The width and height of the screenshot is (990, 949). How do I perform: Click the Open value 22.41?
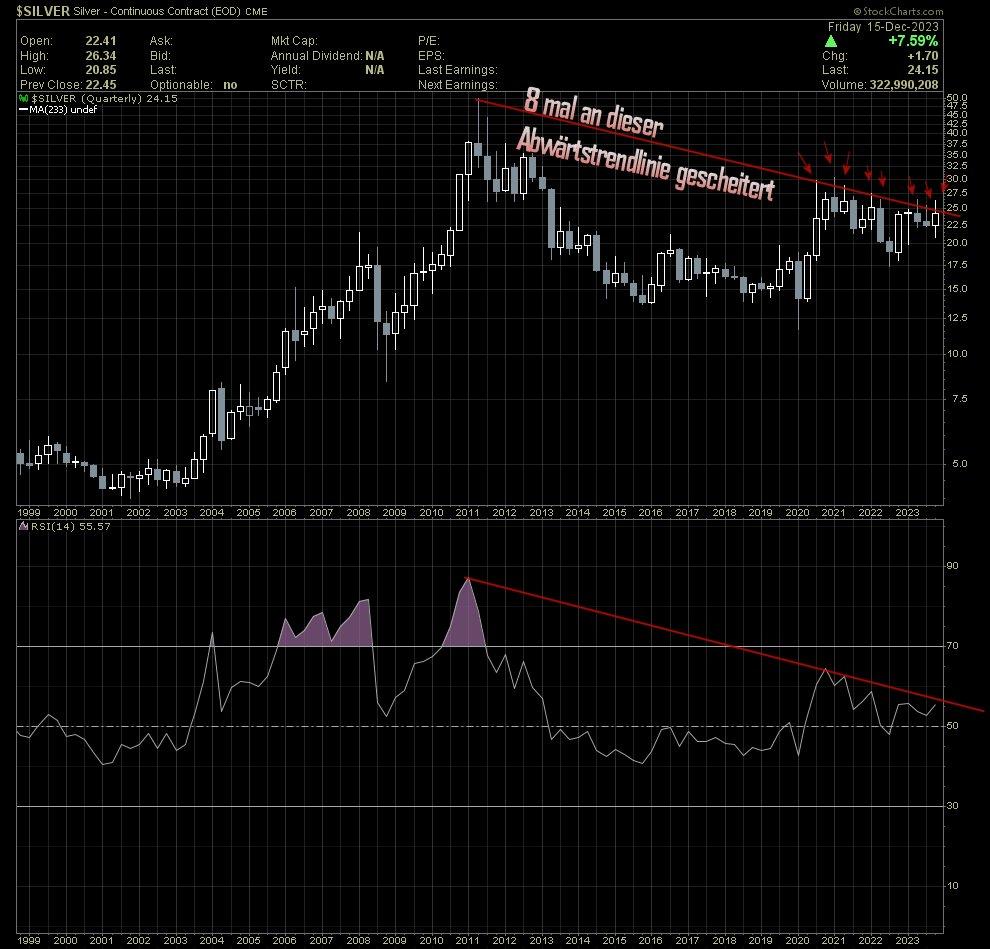[x=101, y=41]
